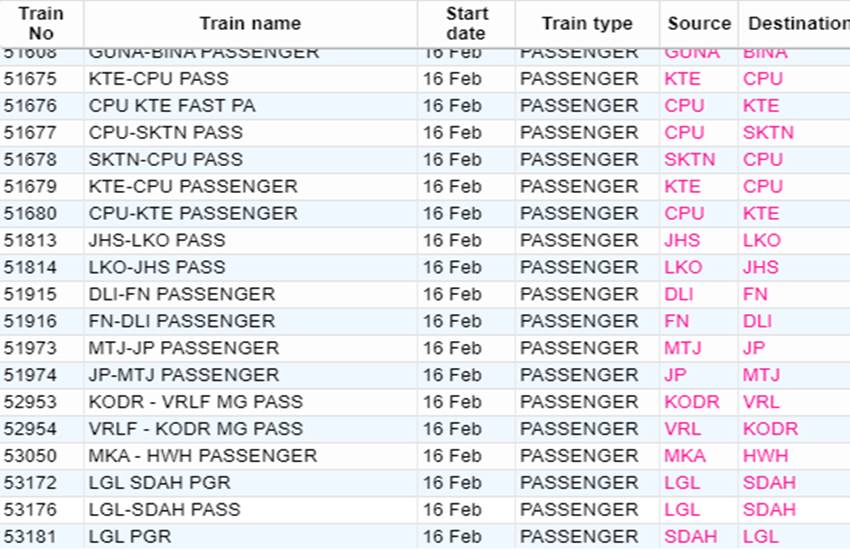This screenshot has width=850, height=550.
Task: Click the Source column header
Action: coord(699,23)
